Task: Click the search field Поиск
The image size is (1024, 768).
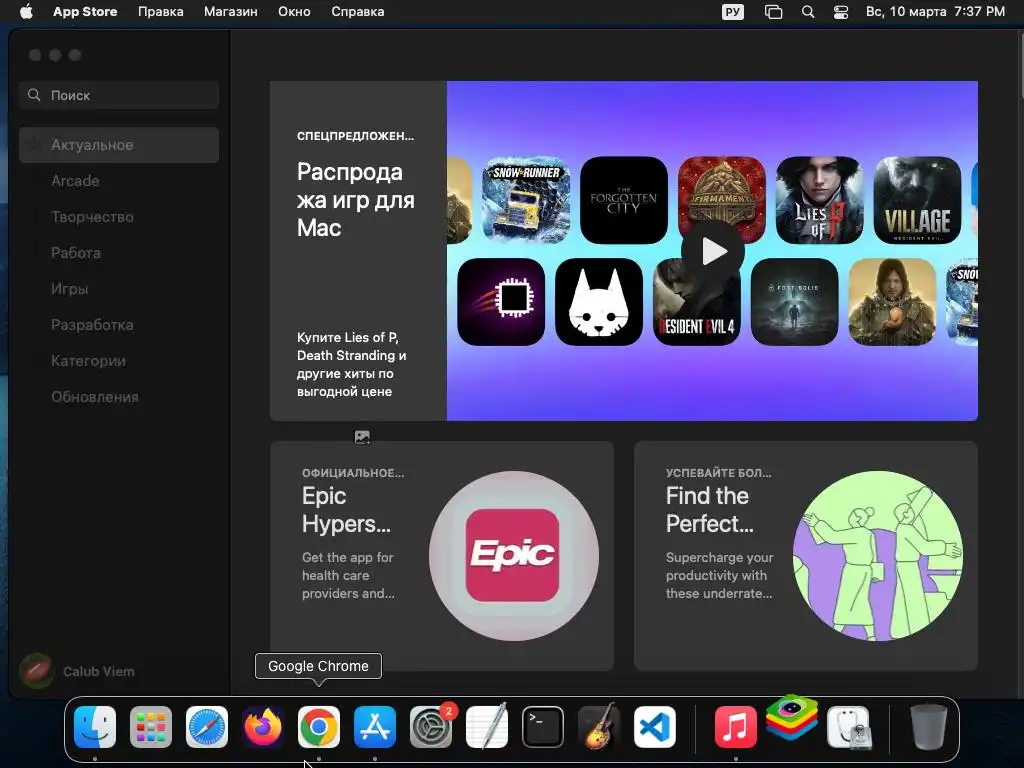Action: tap(119, 95)
